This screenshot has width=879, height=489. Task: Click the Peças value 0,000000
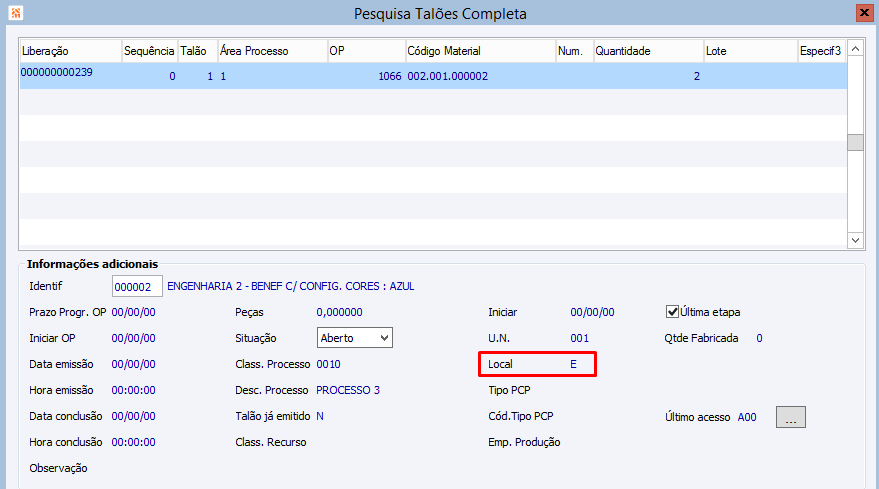click(339, 312)
